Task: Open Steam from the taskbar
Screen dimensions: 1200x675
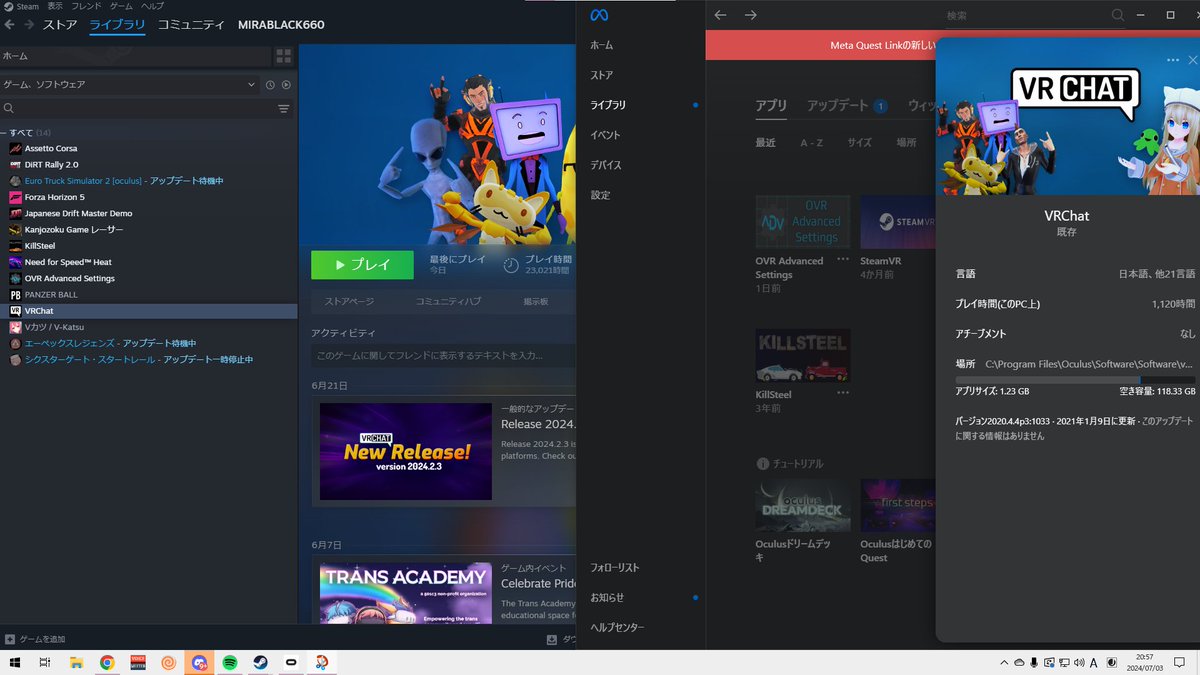Action: pyautogui.click(x=260, y=662)
